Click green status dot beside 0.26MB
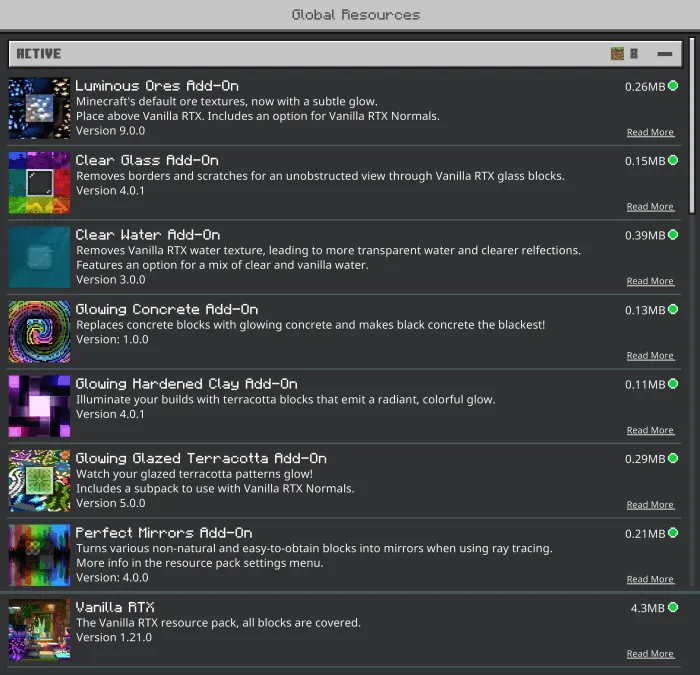700x675 pixels. pos(673,86)
